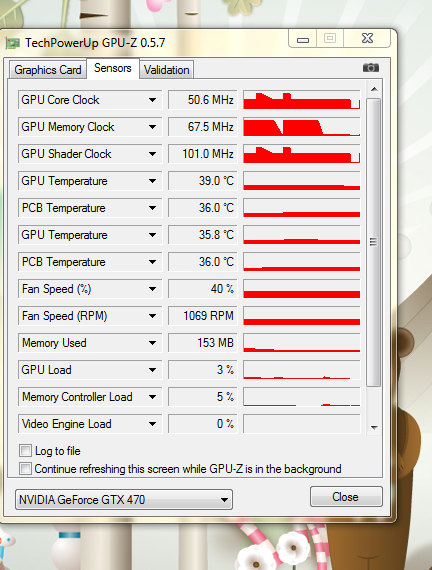Click the sensor list scrollbar thumb
Screen dimensions: 432x570
pyautogui.click(x=374, y=242)
